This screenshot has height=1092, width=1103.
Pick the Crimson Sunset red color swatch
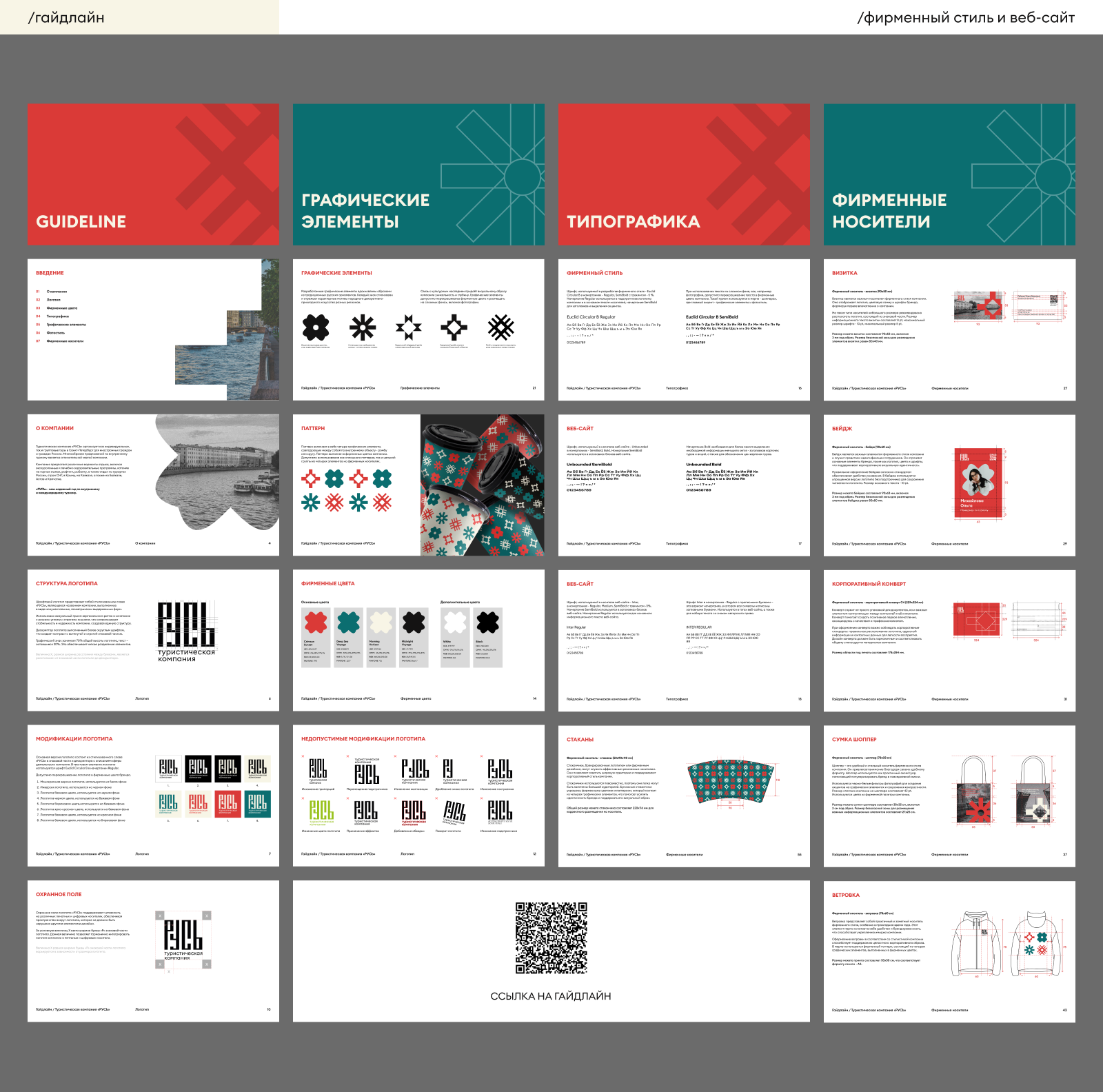tap(316, 623)
